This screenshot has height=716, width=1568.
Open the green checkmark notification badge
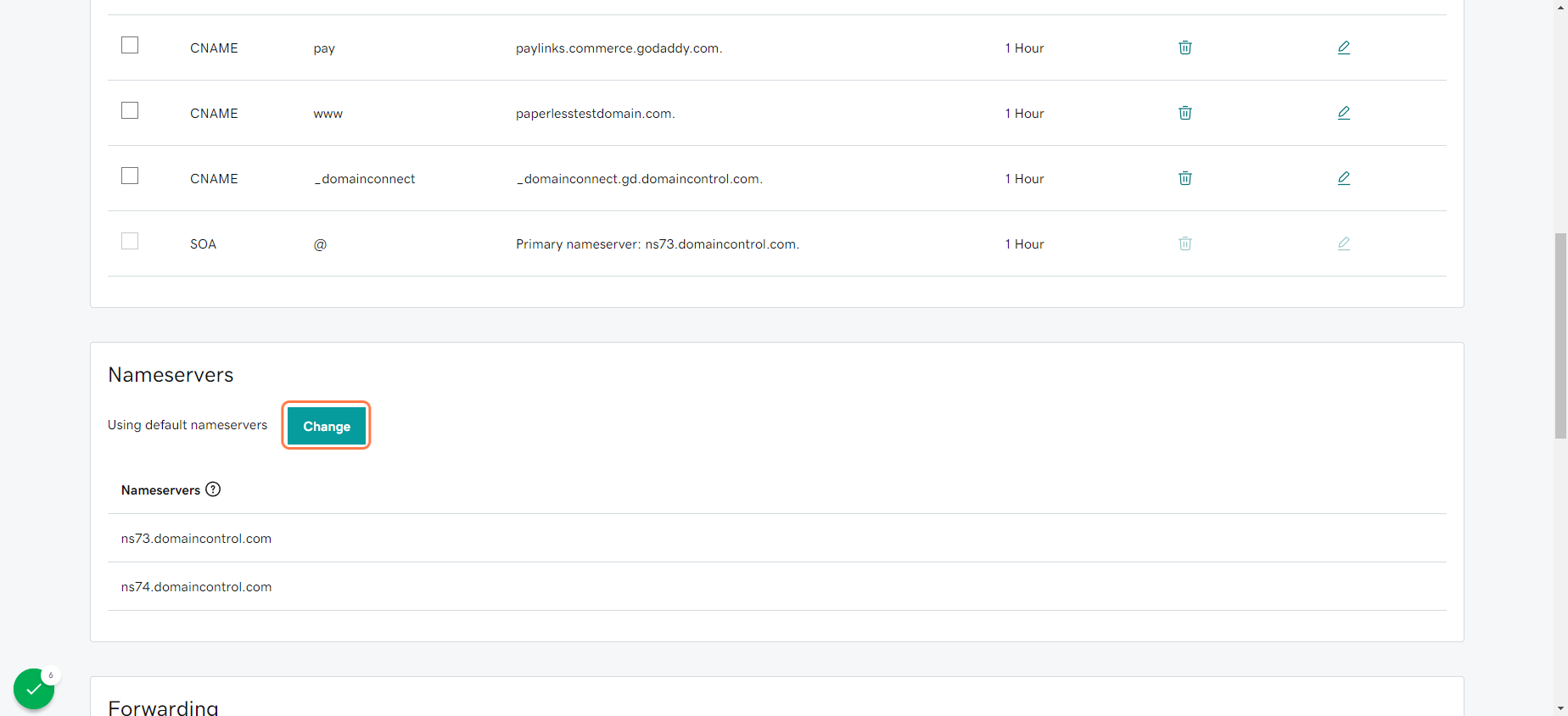click(34, 689)
